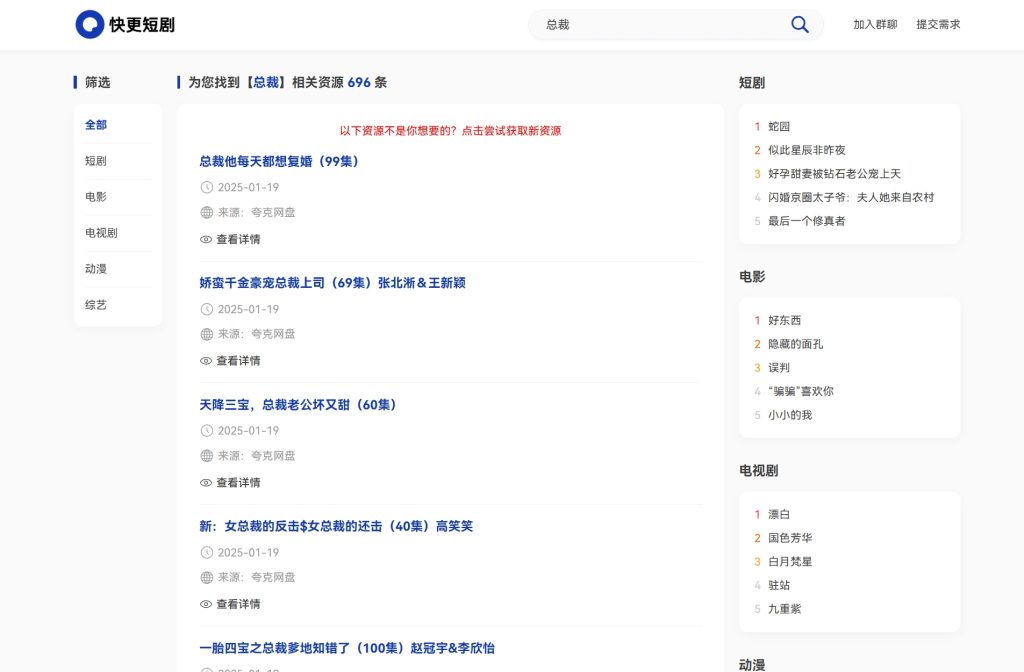
Task: Open the 提交需求 header link
Action: pos(938,25)
